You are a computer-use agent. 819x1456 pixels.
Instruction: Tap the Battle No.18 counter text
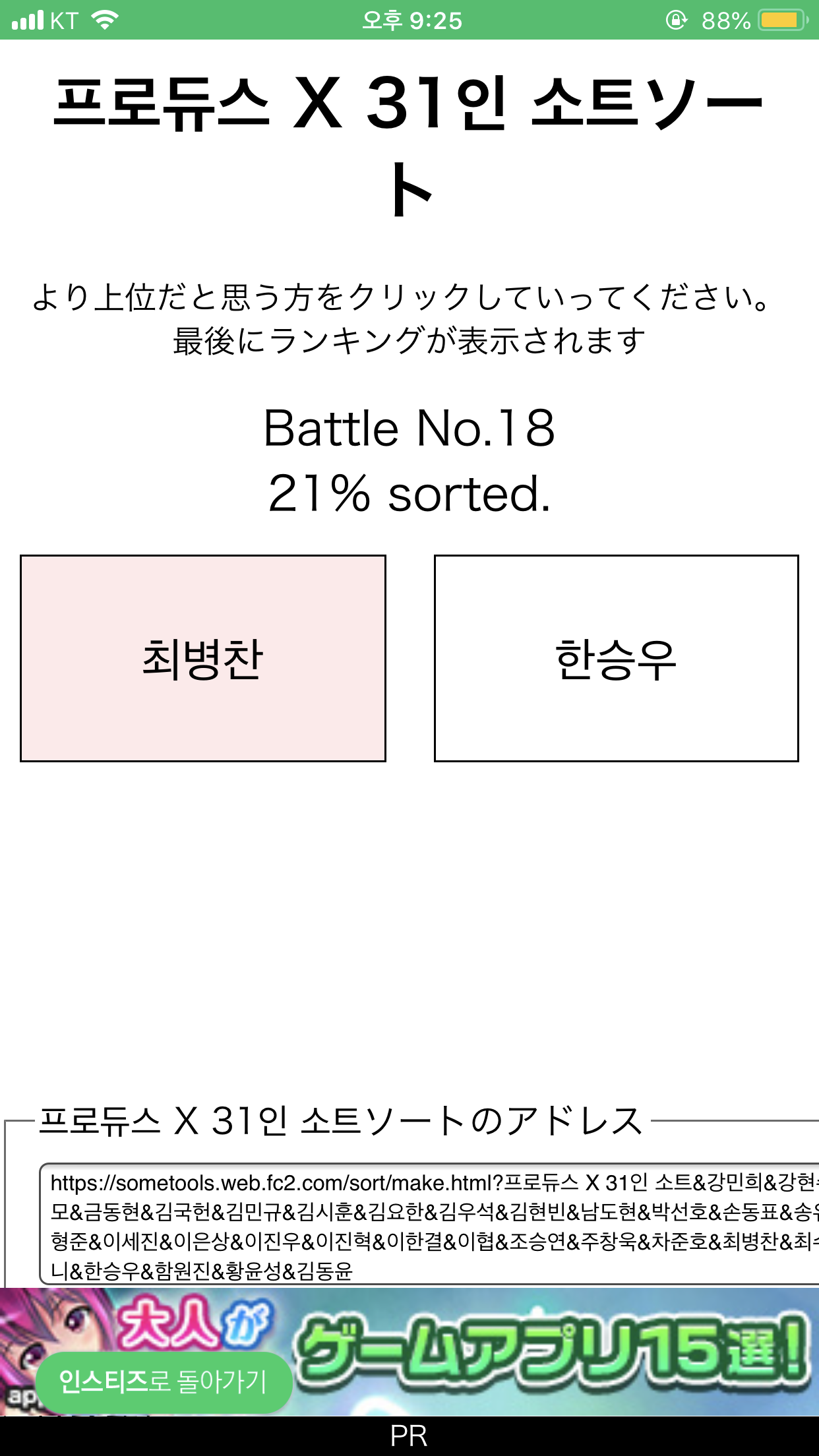[409, 429]
